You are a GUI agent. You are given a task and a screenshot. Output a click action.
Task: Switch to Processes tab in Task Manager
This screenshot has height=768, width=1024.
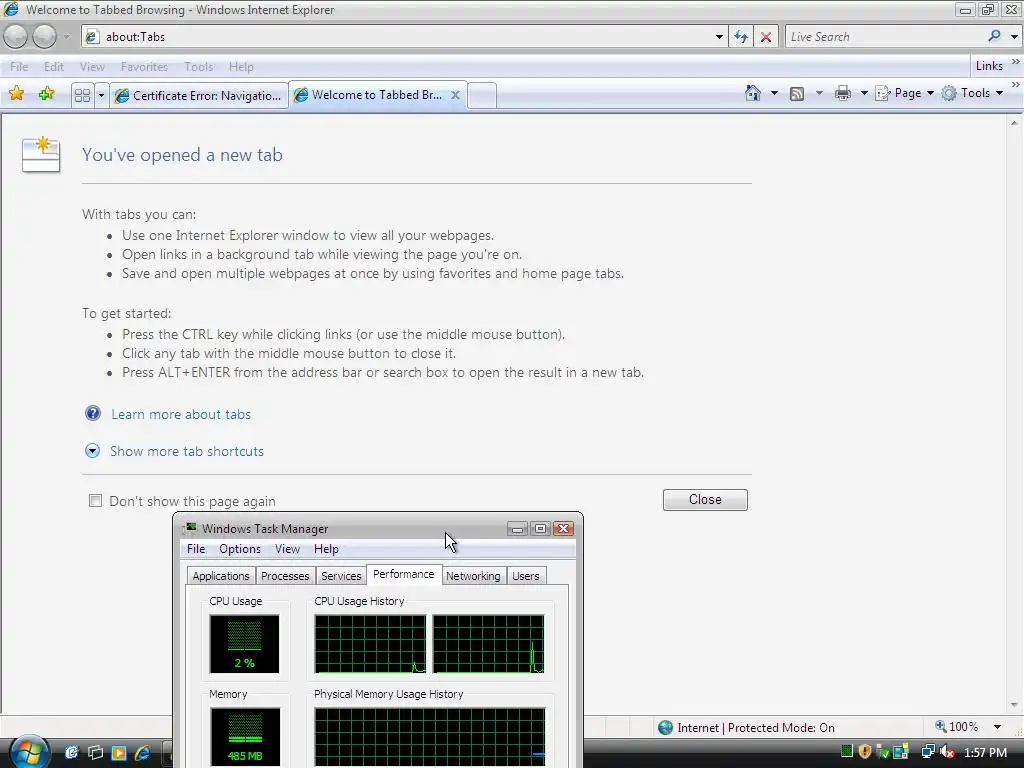285,576
